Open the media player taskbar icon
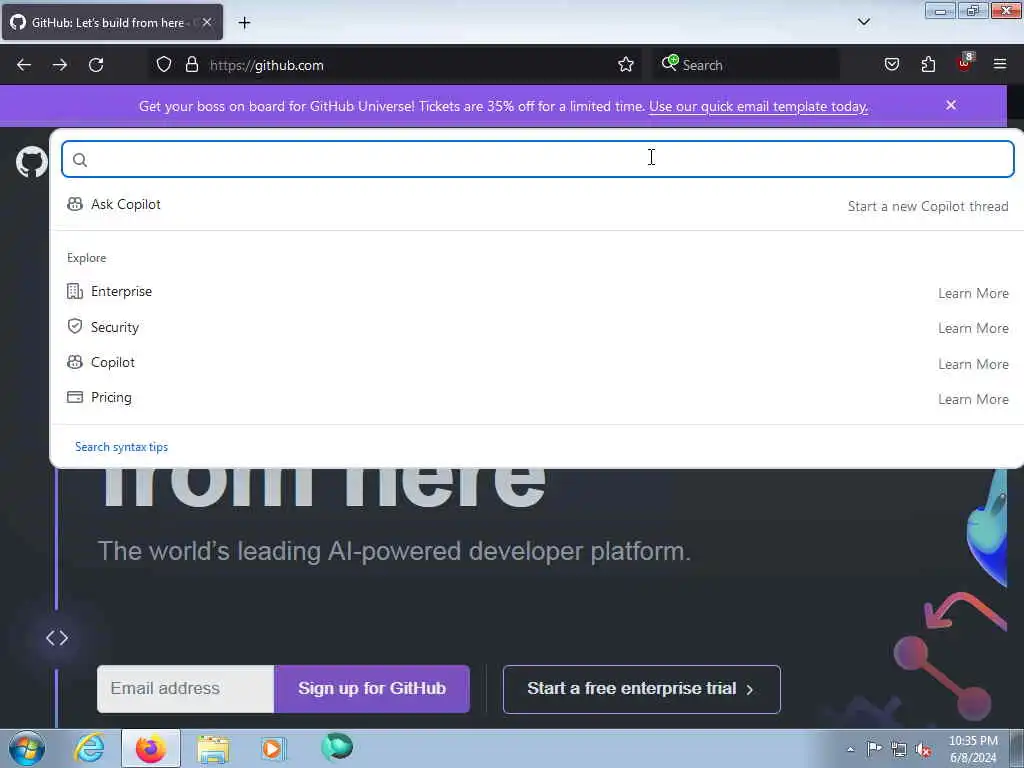Screen dimensions: 1024x768 click(273, 748)
